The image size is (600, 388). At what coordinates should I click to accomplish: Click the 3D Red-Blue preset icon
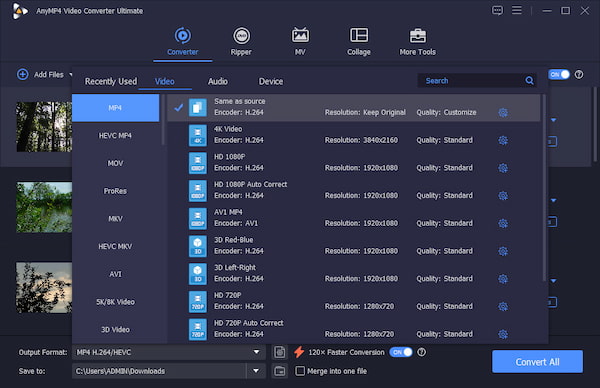(x=198, y=246)
